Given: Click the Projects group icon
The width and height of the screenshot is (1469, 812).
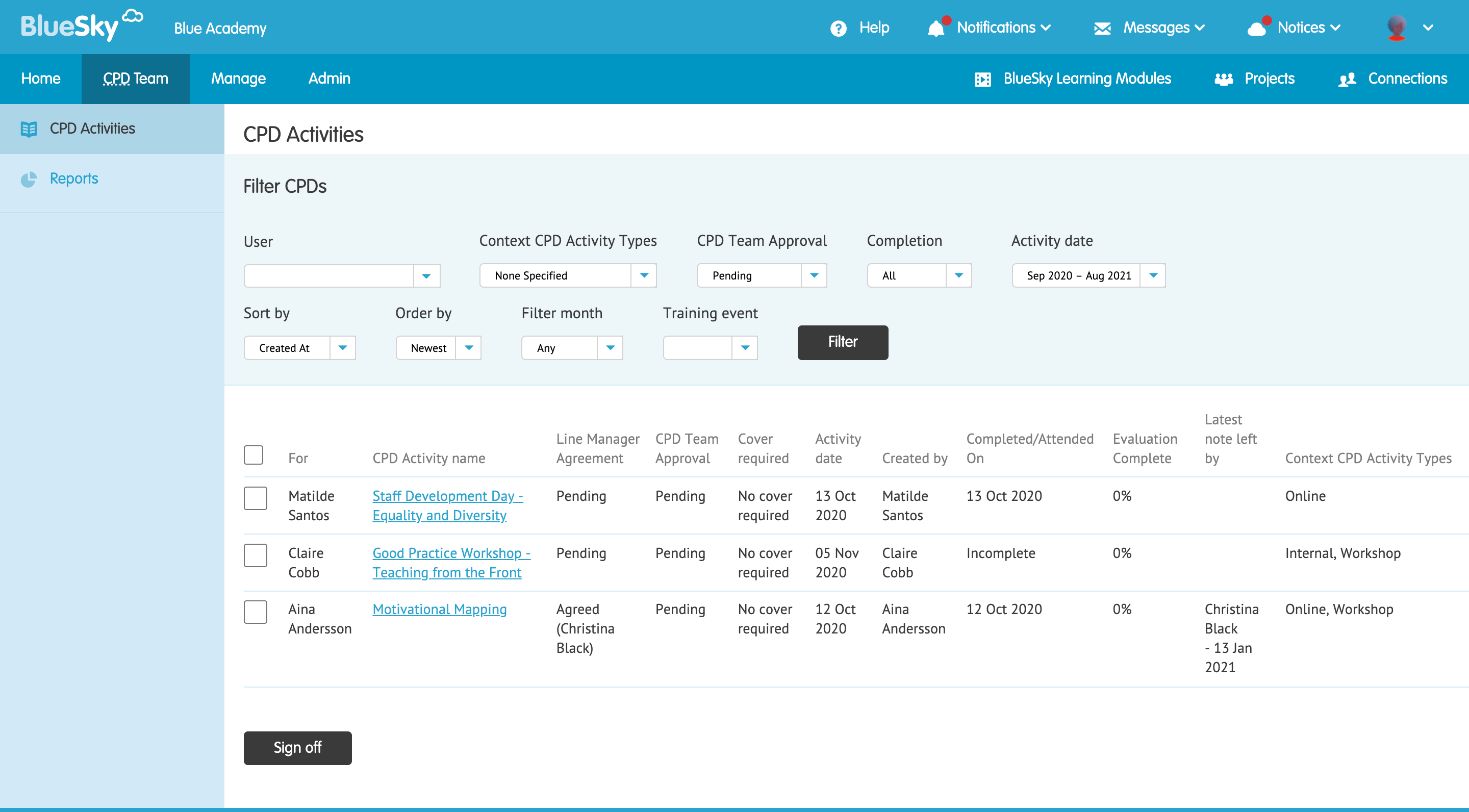Looking at the screenshot, I should pyautogui.click(x=1223, y=79).
